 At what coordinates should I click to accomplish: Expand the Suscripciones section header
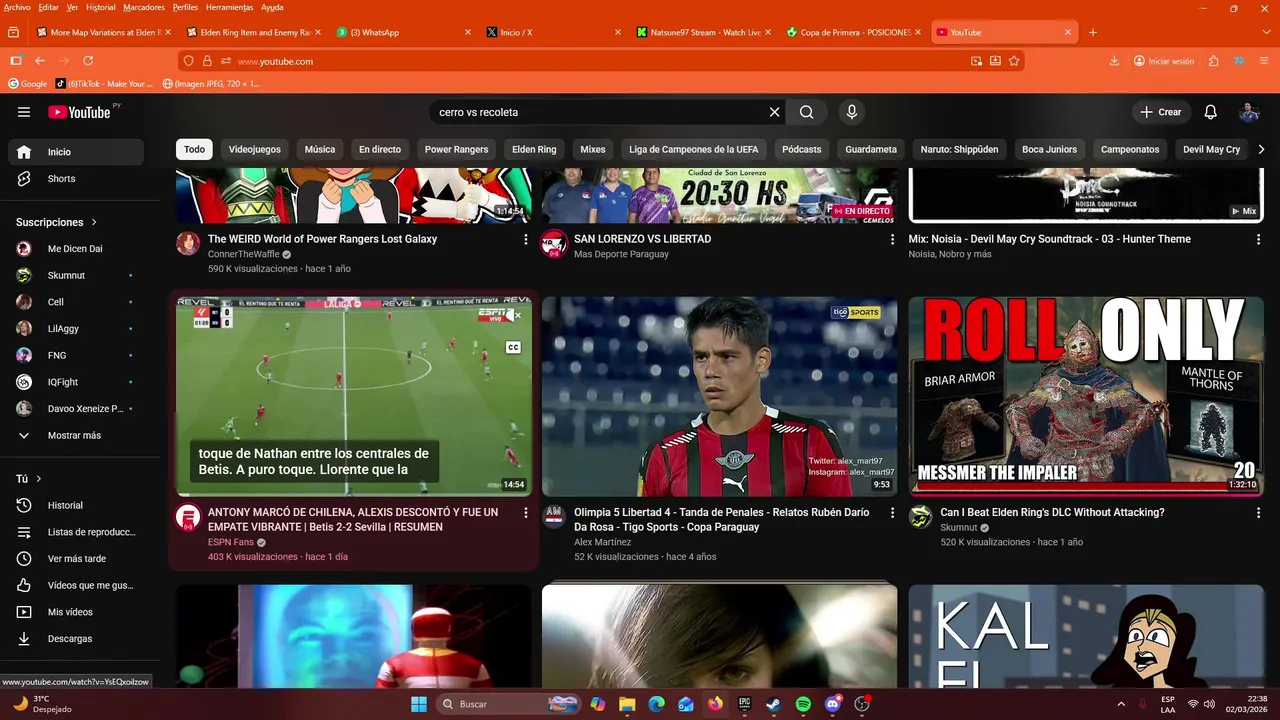pos(57,222)
